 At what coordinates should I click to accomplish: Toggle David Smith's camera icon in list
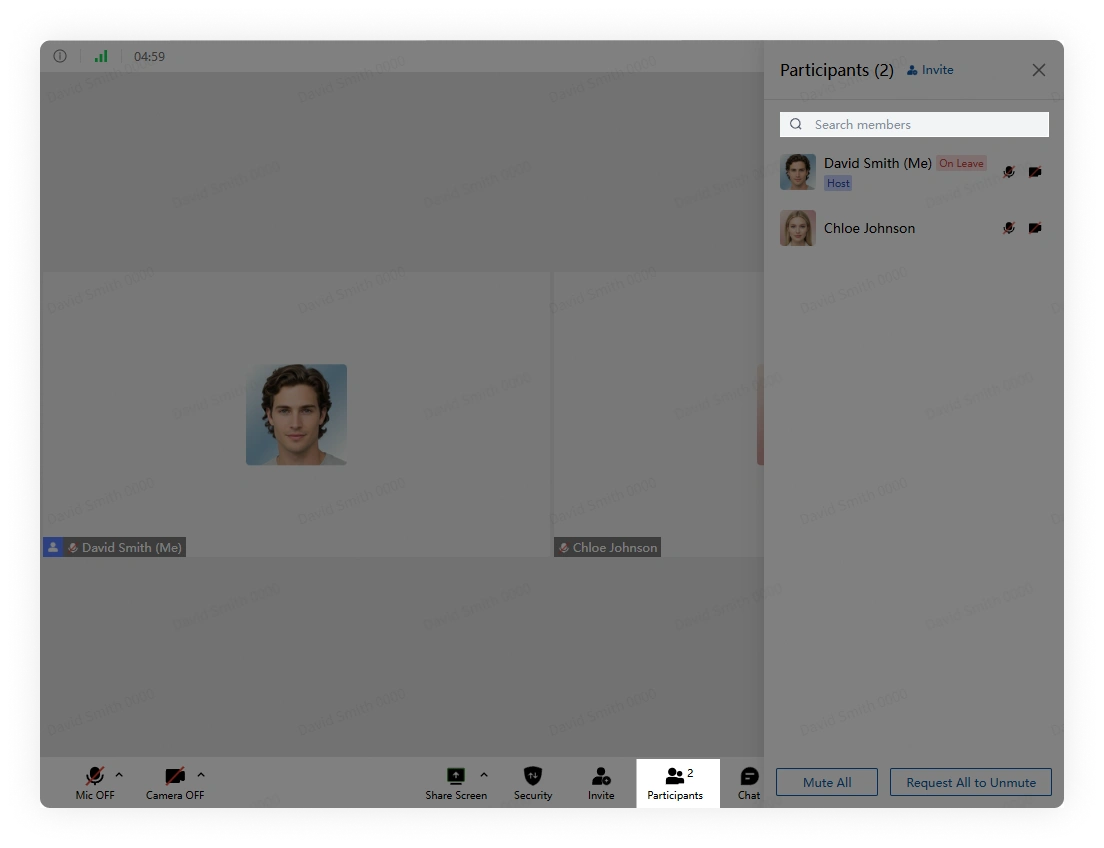[x=1035, y=172]
